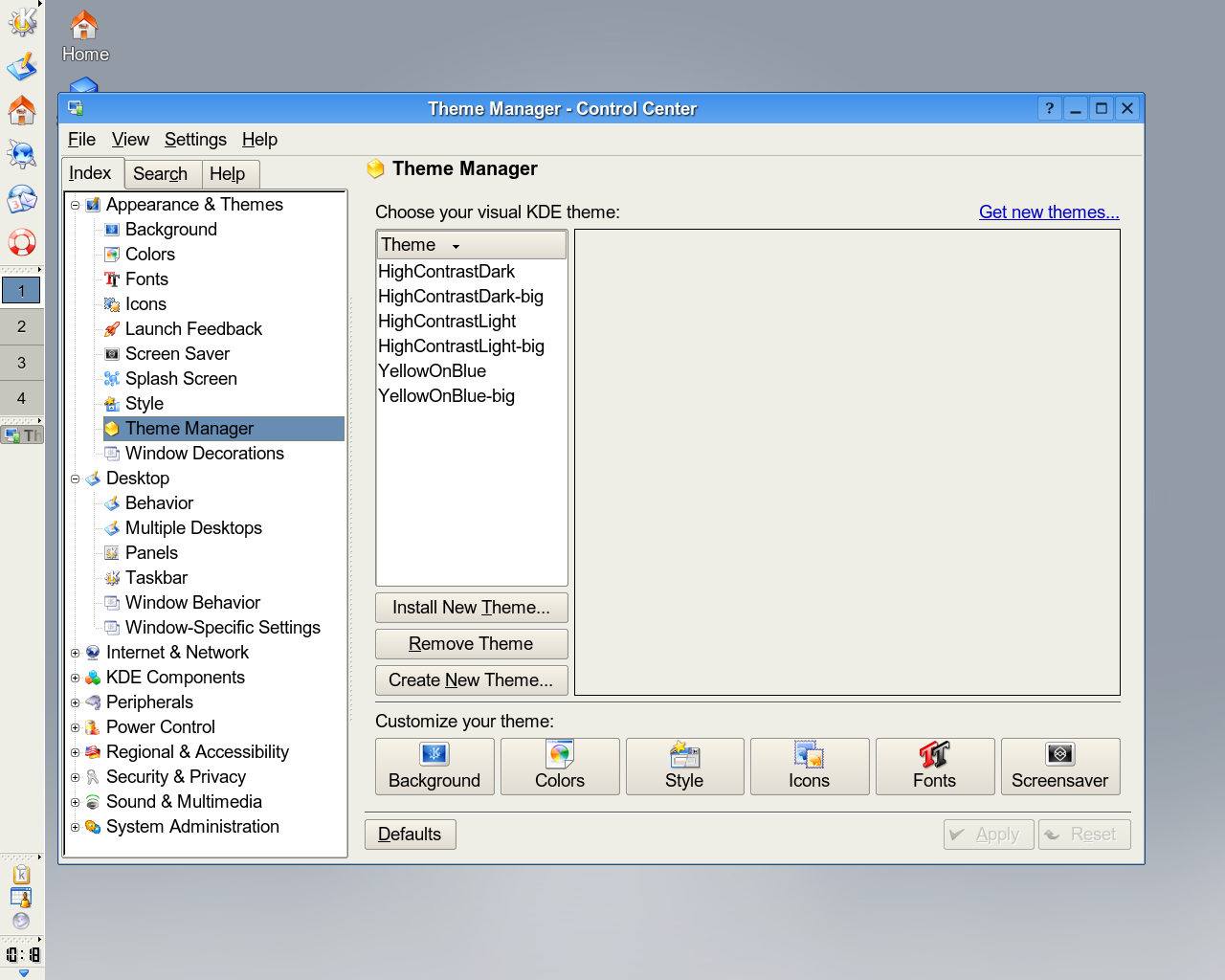Follow the Get new themes link
Viewport: 1225px width, 980px height.
pos(1049,212)
